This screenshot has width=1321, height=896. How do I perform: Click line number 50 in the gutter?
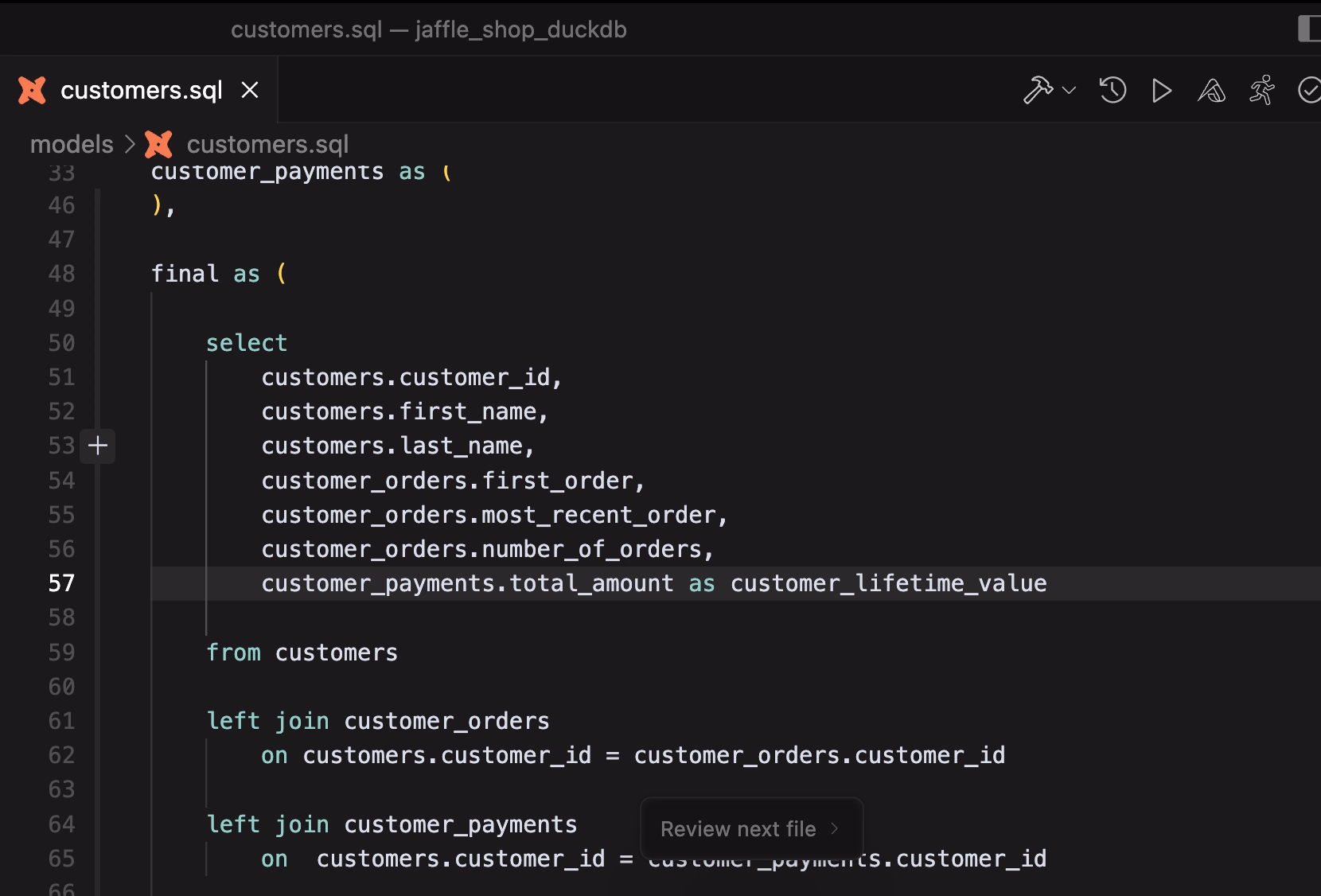tap(61, 343)
